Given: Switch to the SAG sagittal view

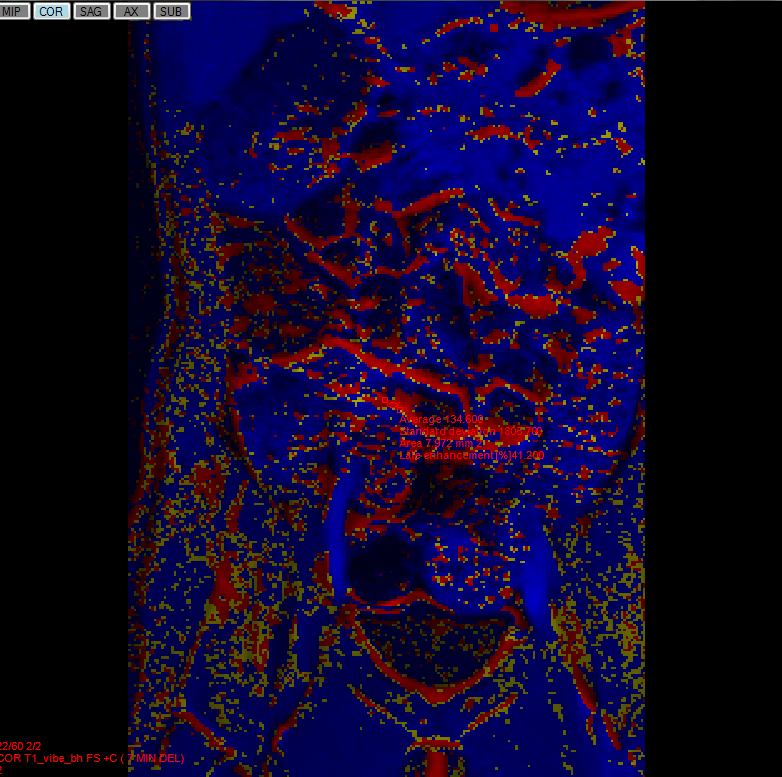Looking at the screenshot, I should click(92, 11).
